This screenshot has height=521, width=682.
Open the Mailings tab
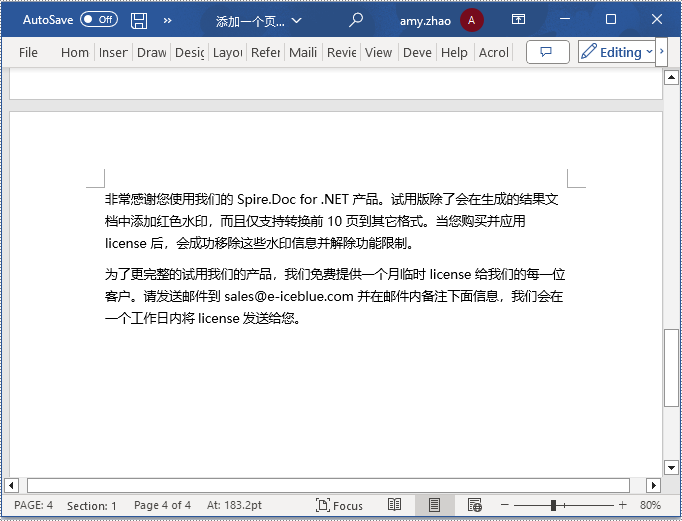(303, 53)
